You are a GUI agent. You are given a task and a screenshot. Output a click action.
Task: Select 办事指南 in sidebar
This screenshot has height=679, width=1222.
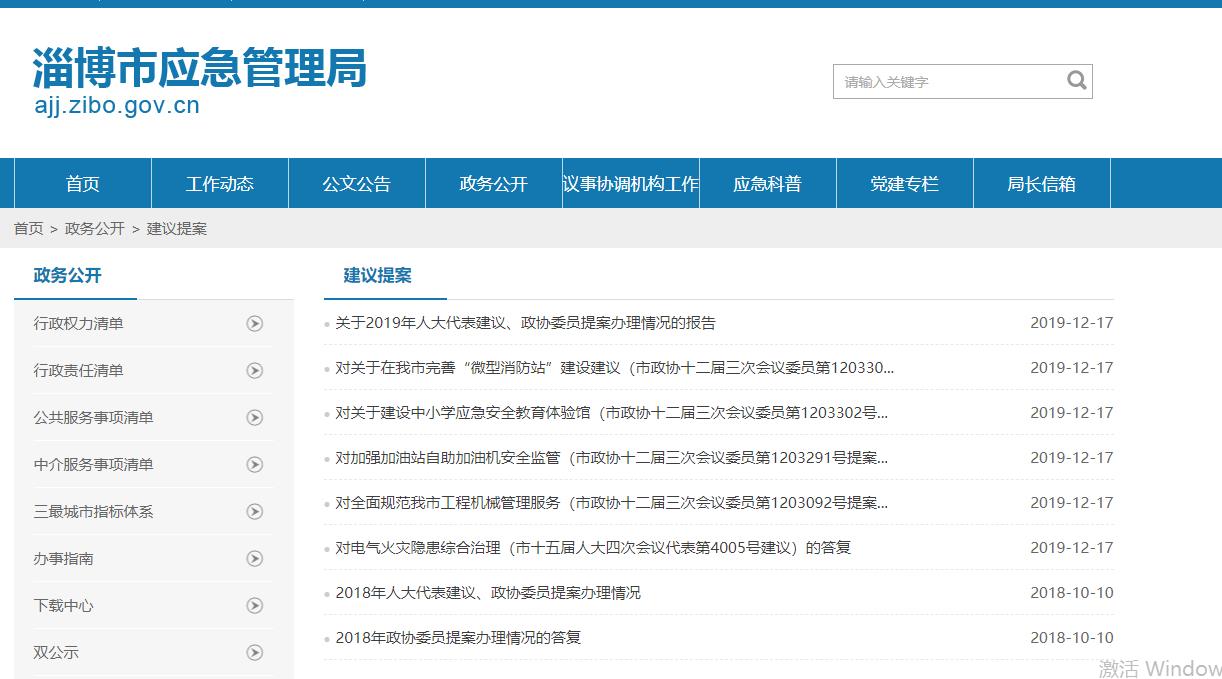(64, 558)
